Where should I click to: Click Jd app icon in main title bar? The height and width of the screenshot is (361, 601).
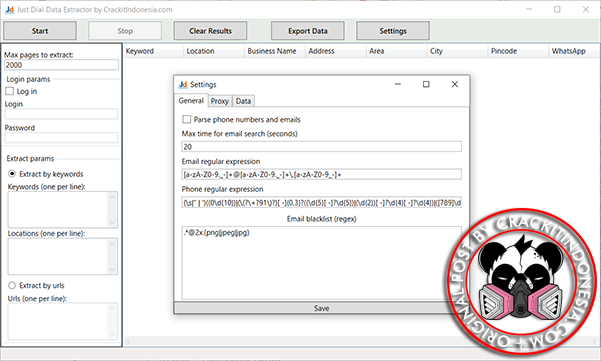click(x=10, y=10)
